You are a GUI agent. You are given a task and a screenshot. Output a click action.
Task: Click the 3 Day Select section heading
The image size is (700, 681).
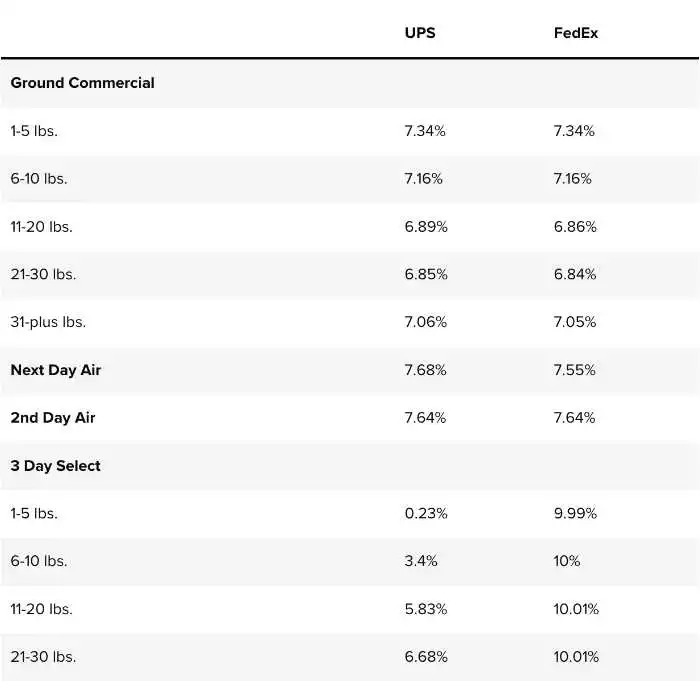(x=55, y=466)
